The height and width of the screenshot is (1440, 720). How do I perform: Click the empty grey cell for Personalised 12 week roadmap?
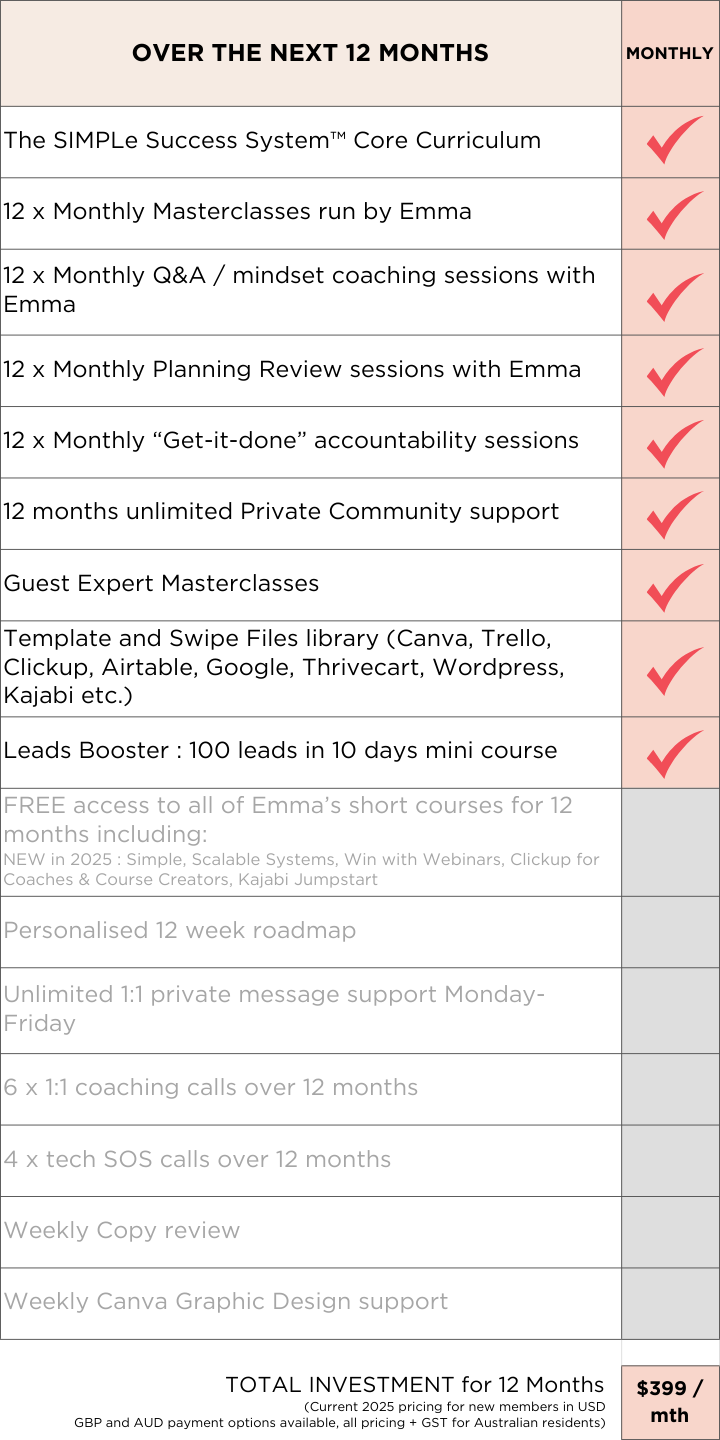[x=670, y=932]
